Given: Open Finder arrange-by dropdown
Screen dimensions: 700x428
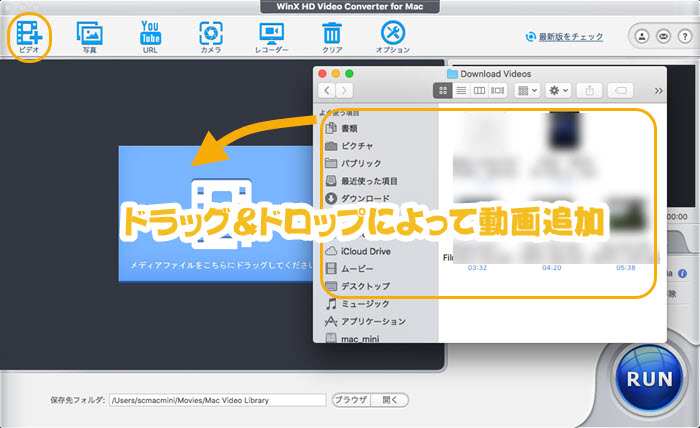Looking at the screenshot, I should [x=527, y=91].
